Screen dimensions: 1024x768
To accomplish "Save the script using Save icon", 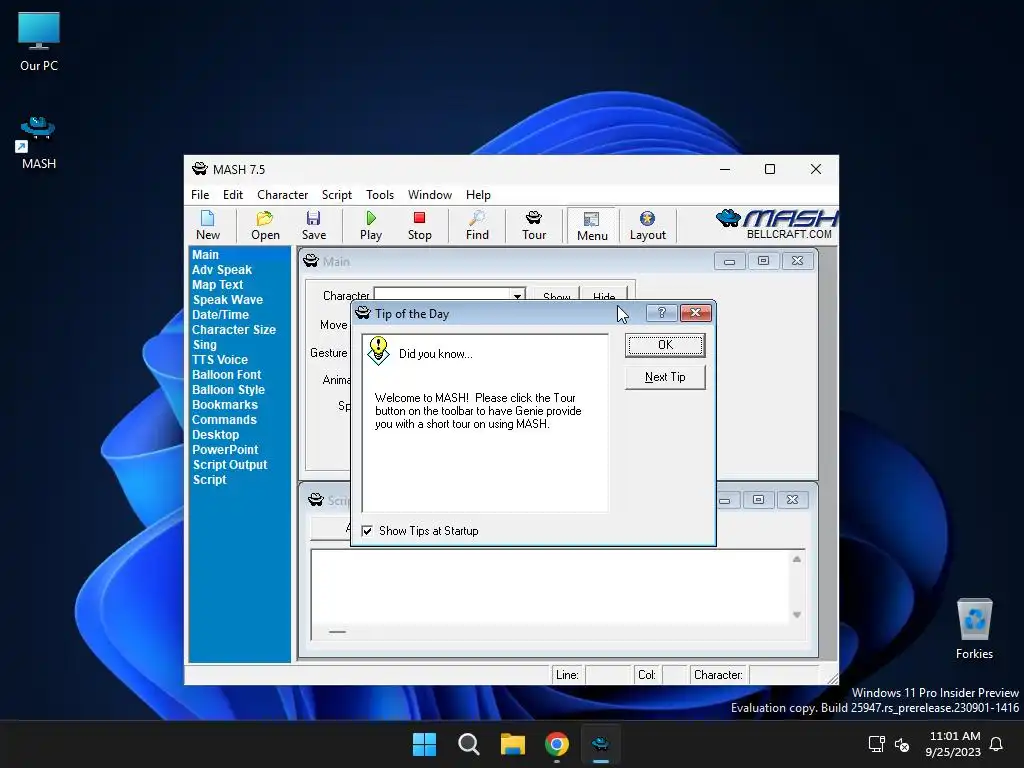I will [313, 225].
